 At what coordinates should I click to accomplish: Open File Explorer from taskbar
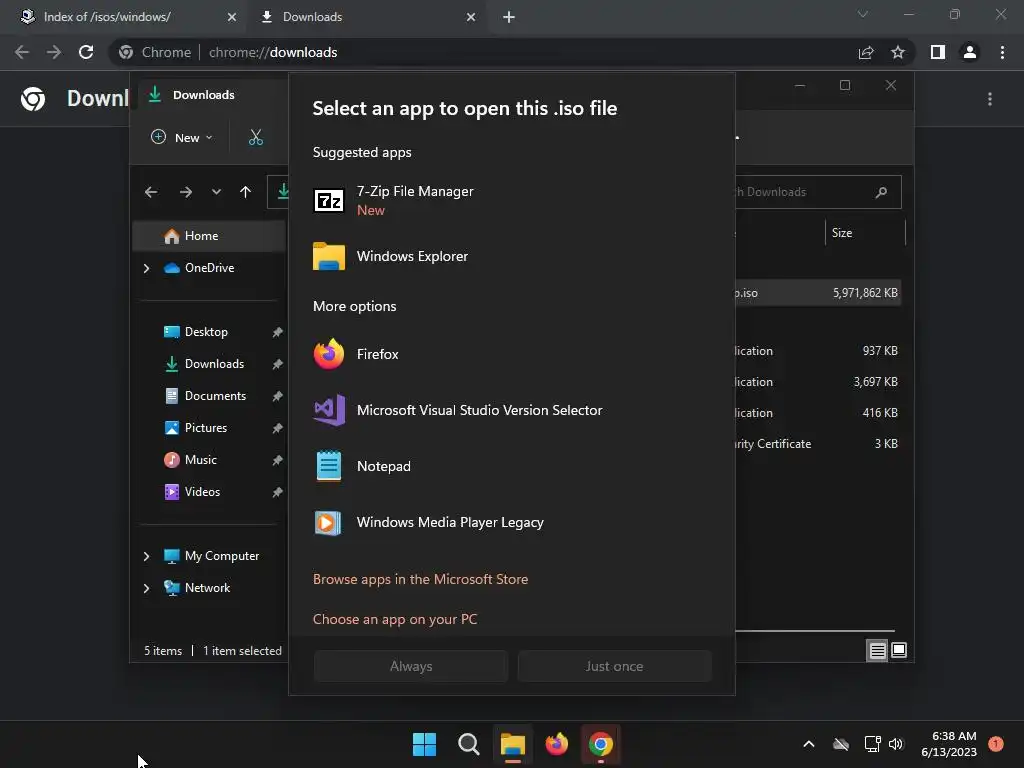513,744
